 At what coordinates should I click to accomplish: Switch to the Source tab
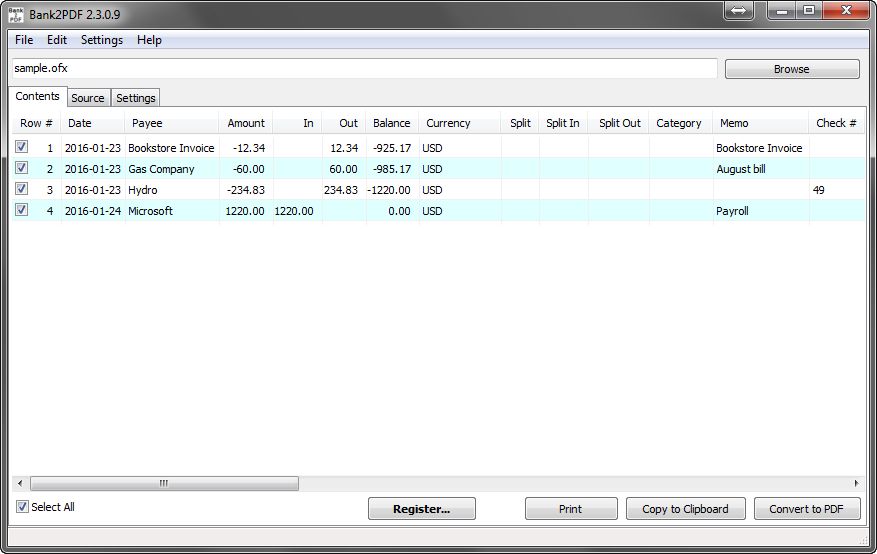(x=88, y=98)
